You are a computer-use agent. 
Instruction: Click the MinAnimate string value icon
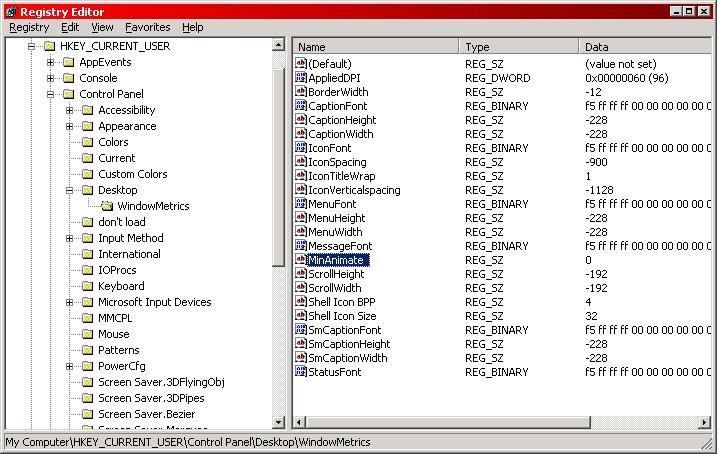pyautogui.click(x=300, y=260)
